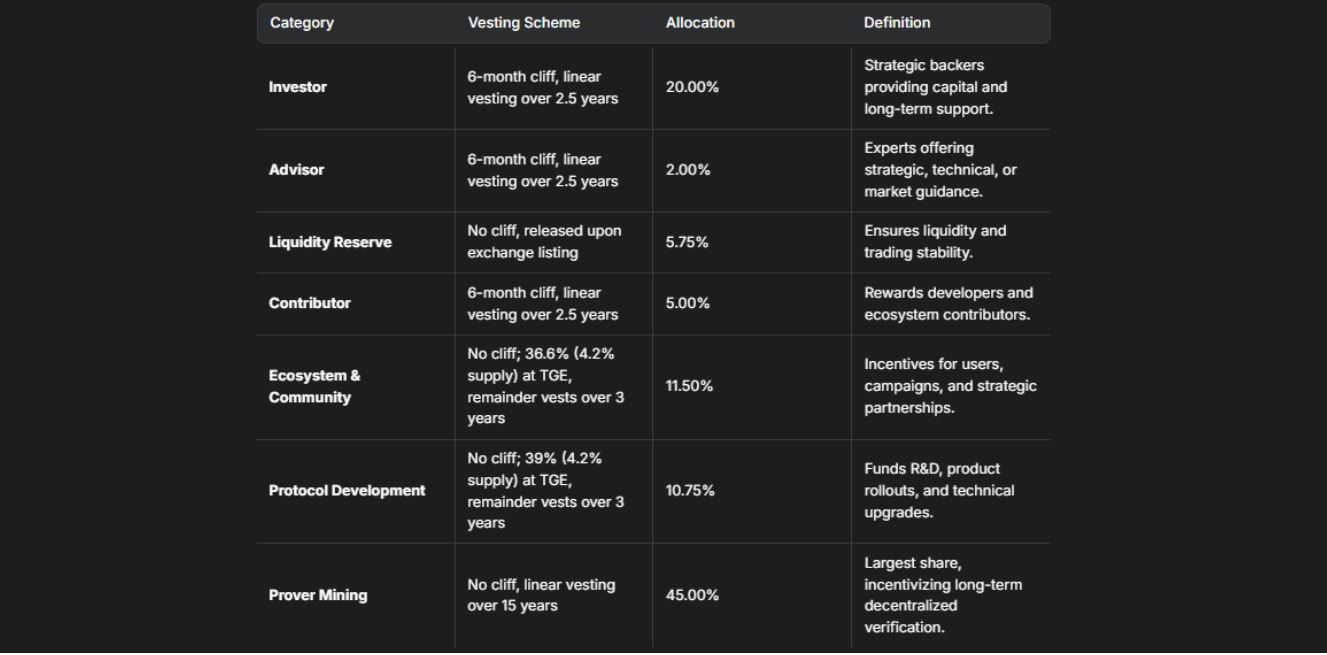Click the 11.50% allocation value

click(x=689, y=386)
